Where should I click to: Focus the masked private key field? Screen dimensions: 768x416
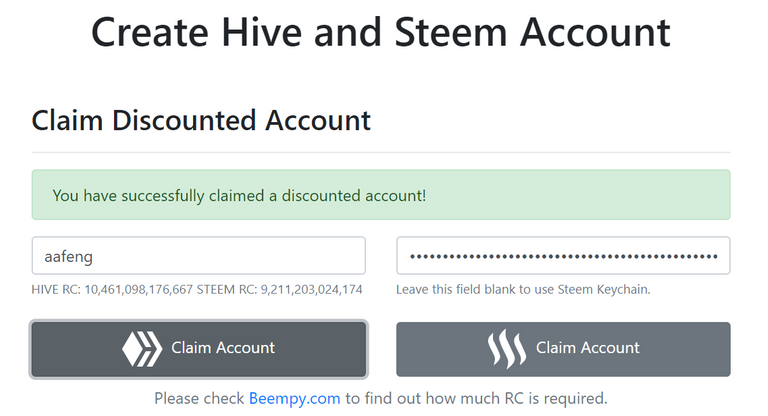click(563, 255)
